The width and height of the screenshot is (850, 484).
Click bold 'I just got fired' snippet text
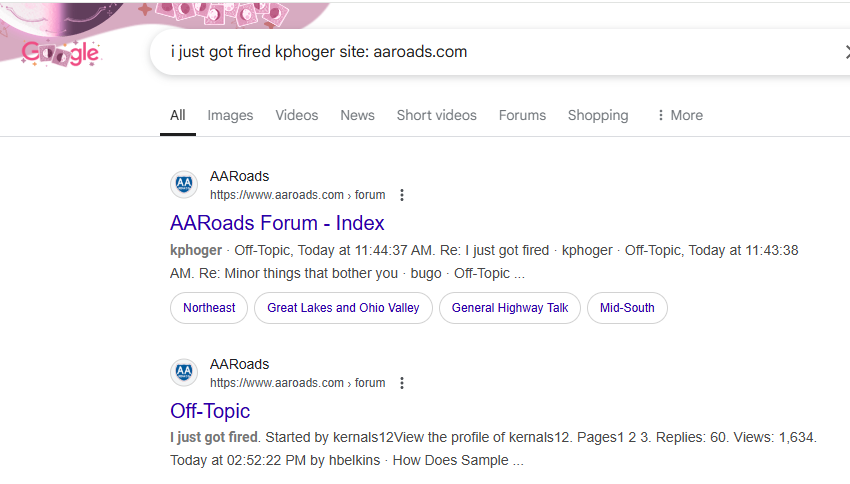(x=214, y=437)
